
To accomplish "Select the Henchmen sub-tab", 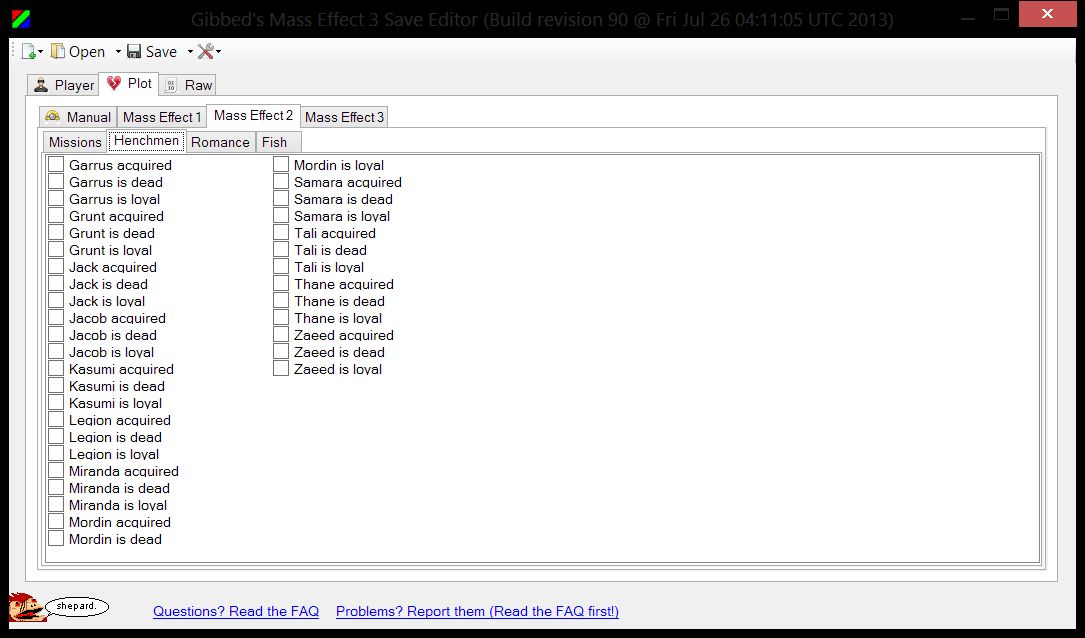I will pos(146,140).
